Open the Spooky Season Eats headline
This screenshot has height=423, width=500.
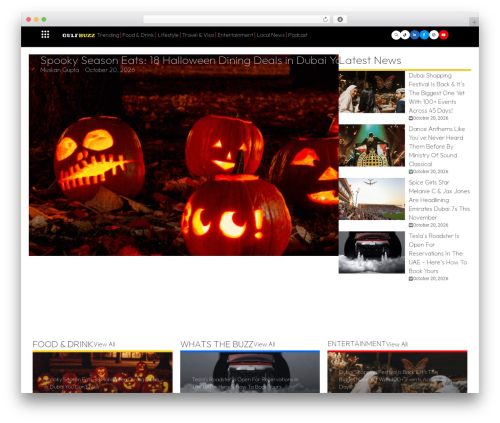[x=189, y=60]
